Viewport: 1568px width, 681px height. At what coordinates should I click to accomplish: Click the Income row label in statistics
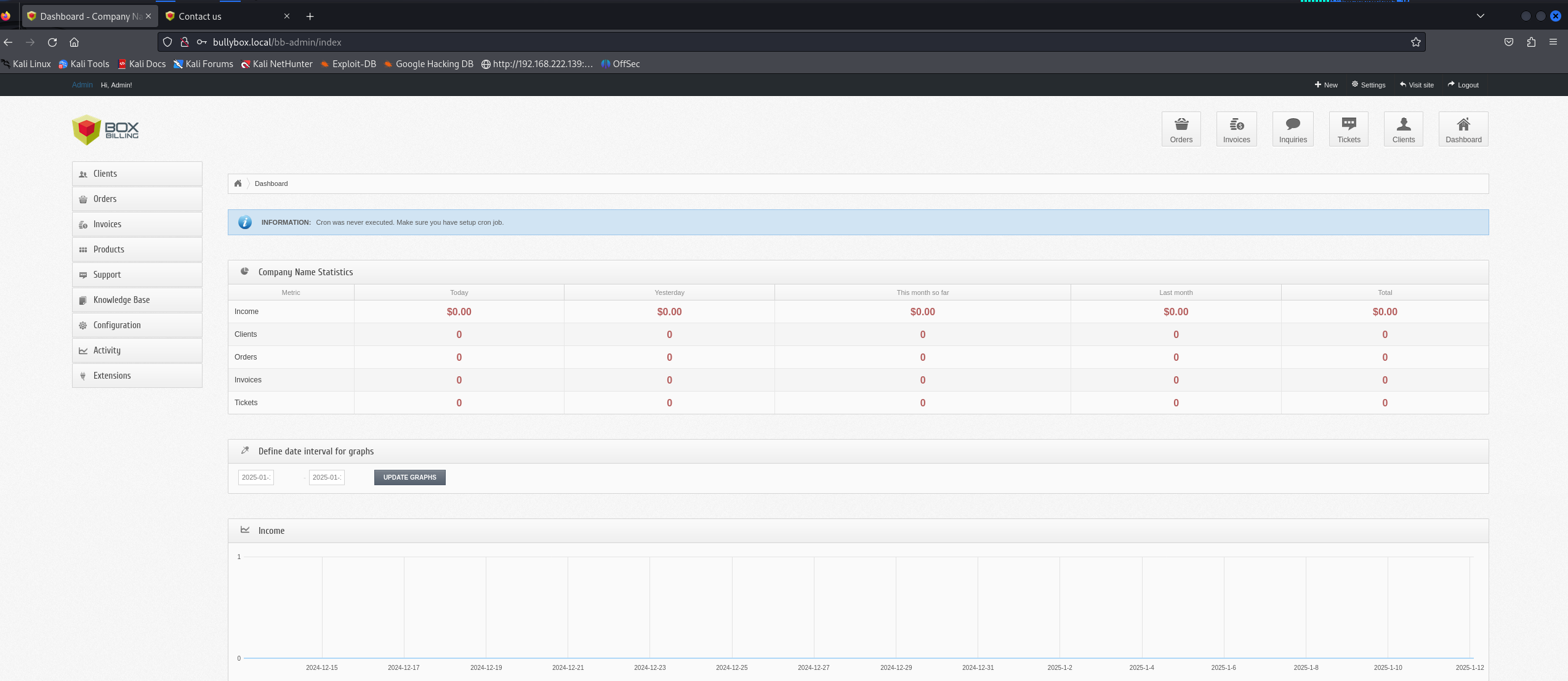click(246, 312)
